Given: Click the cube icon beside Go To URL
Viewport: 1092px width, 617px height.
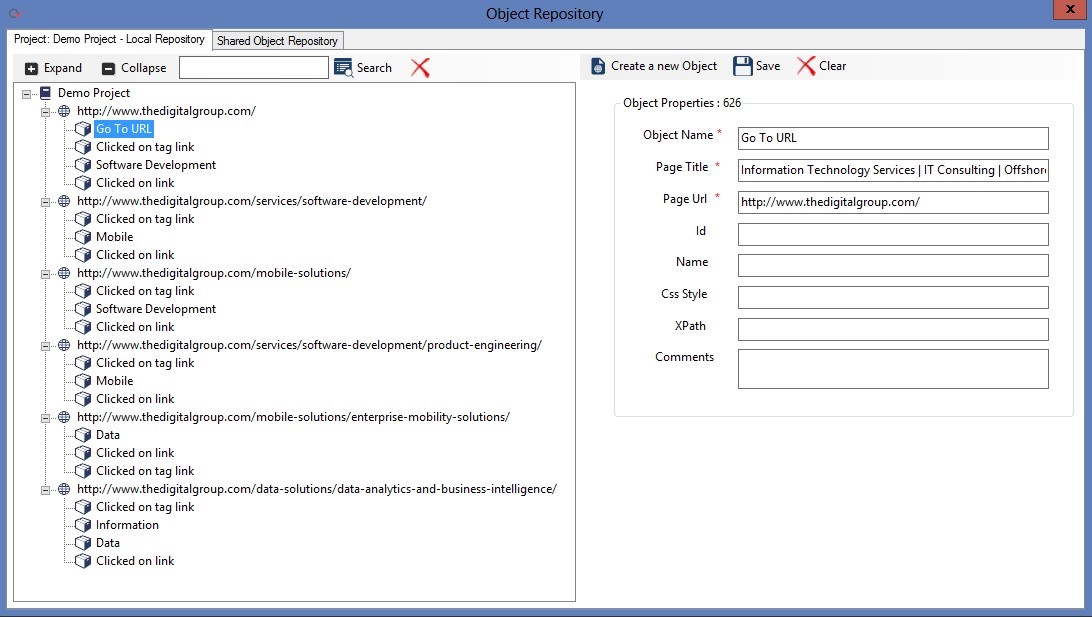Looking at the screenshot, I should [83, 129].
